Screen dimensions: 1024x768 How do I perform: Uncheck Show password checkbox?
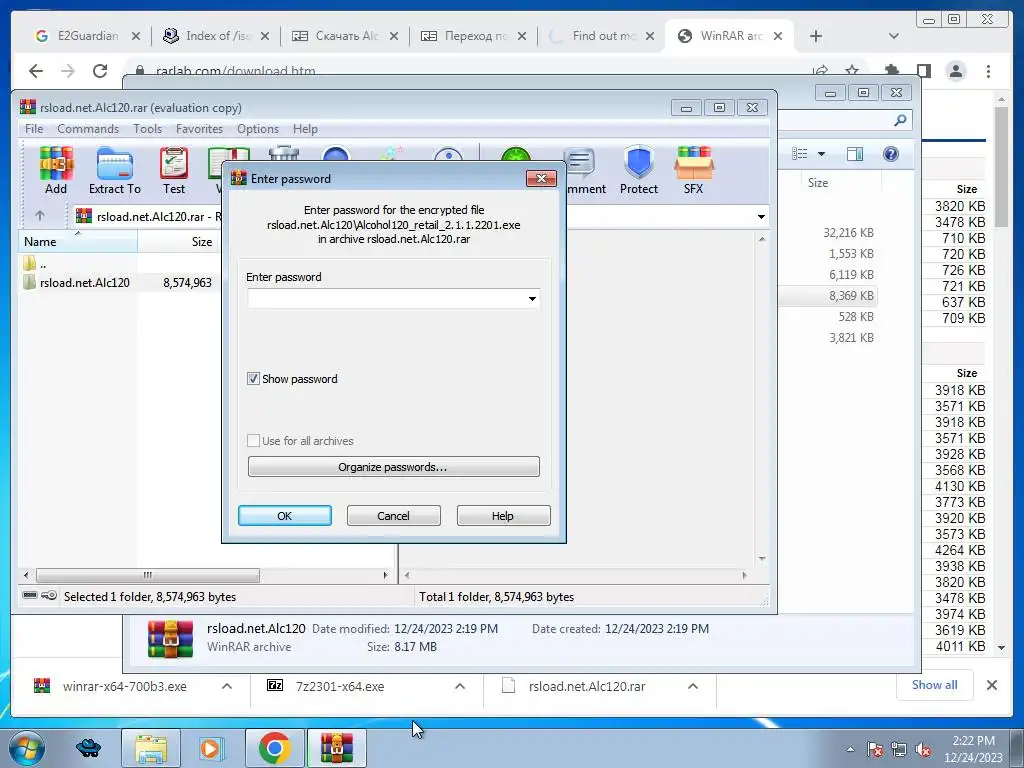pos(253,379)
